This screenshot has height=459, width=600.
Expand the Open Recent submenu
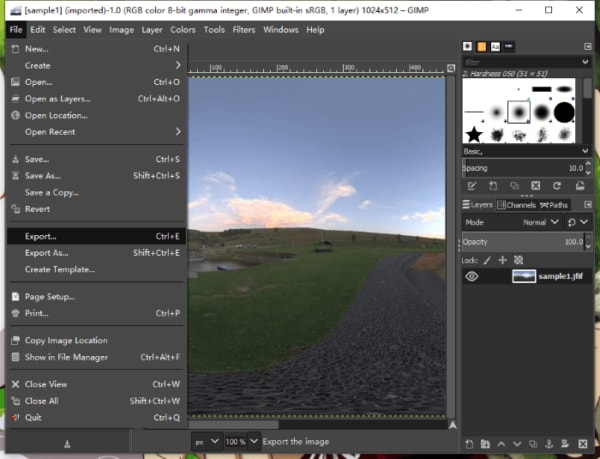coord(96,132)
